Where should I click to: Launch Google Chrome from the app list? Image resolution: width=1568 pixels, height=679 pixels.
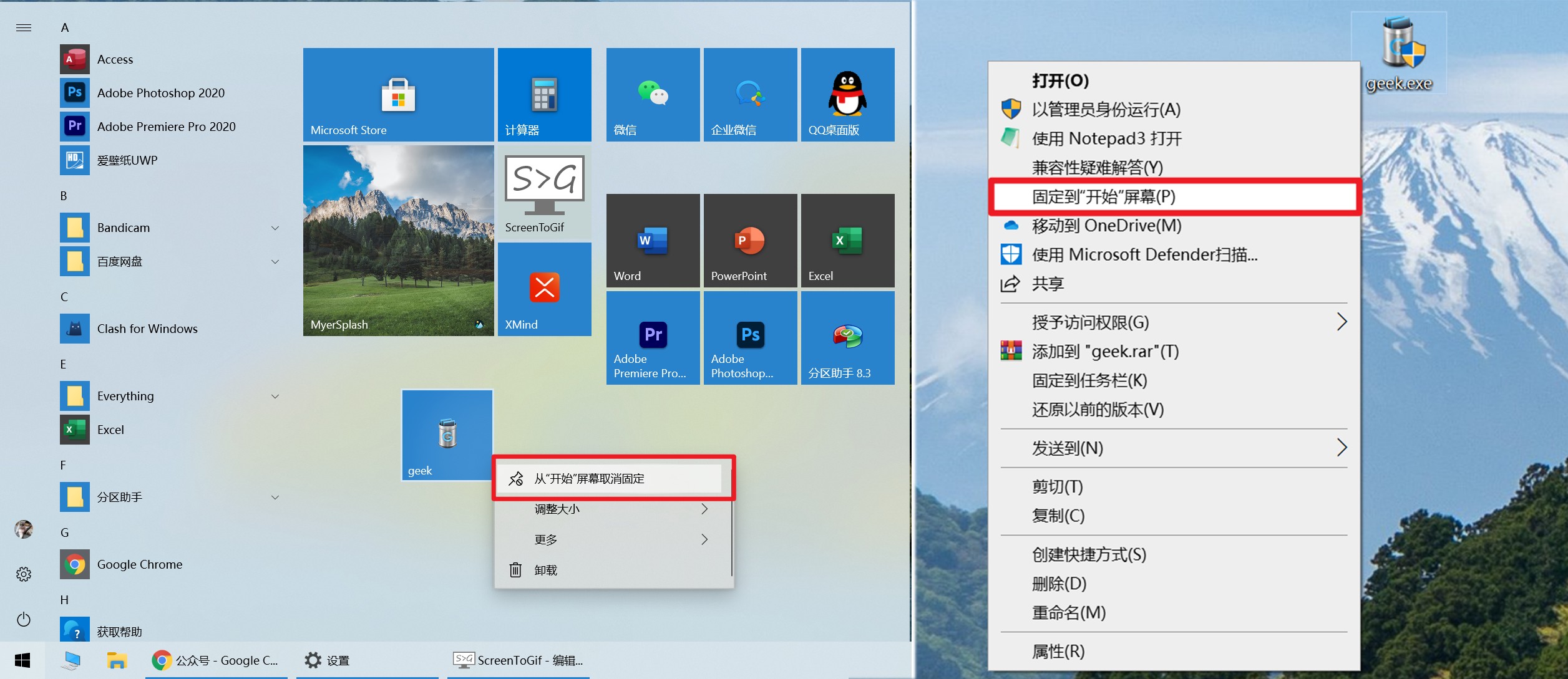[x=172, y=564]
